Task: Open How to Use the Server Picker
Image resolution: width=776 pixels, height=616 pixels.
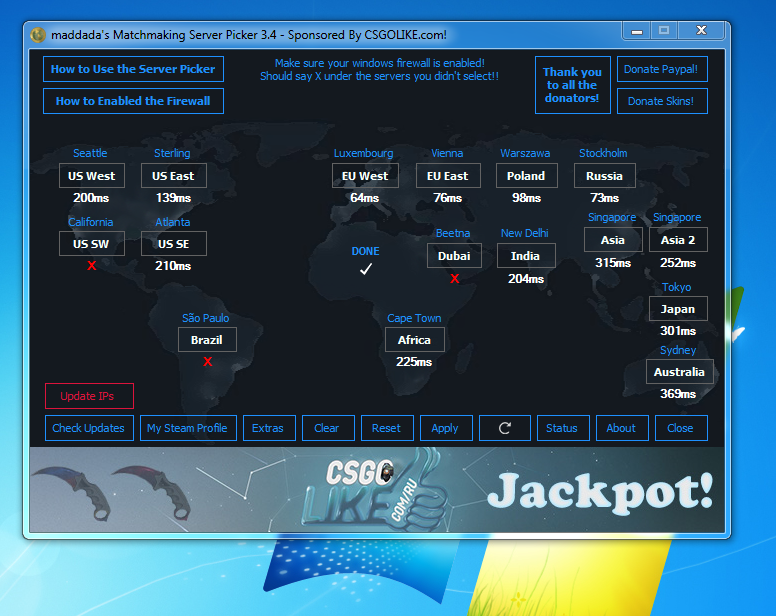Action: coord(133,69)
